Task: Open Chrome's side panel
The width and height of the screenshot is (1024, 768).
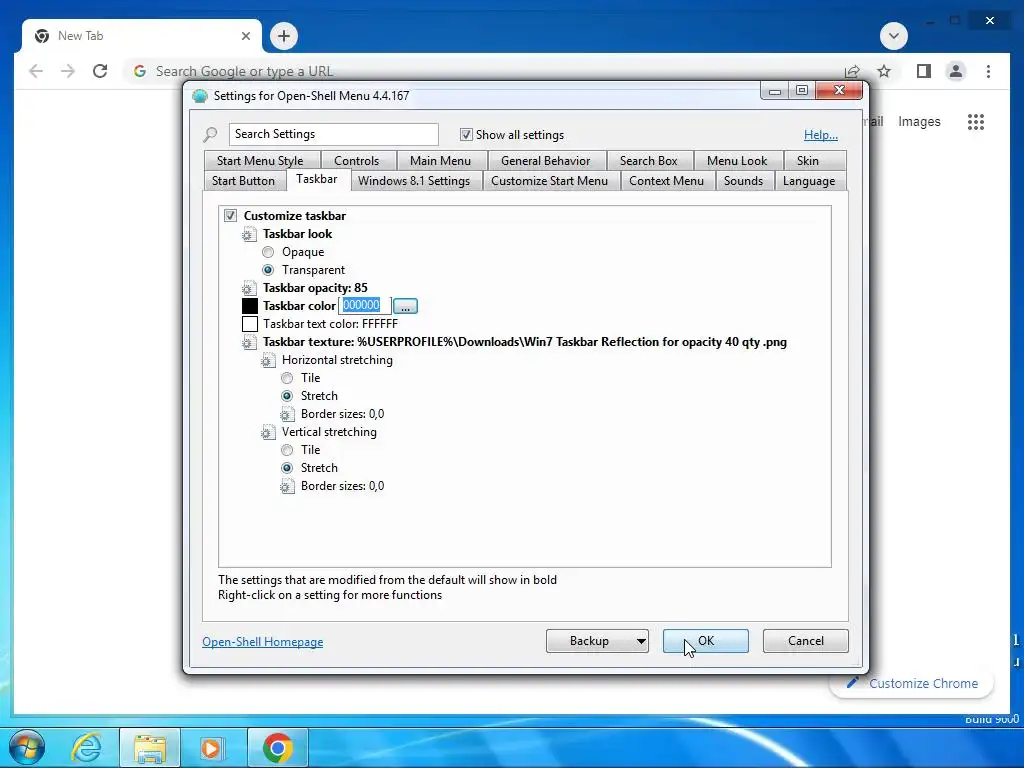Action: click(923, 71)
